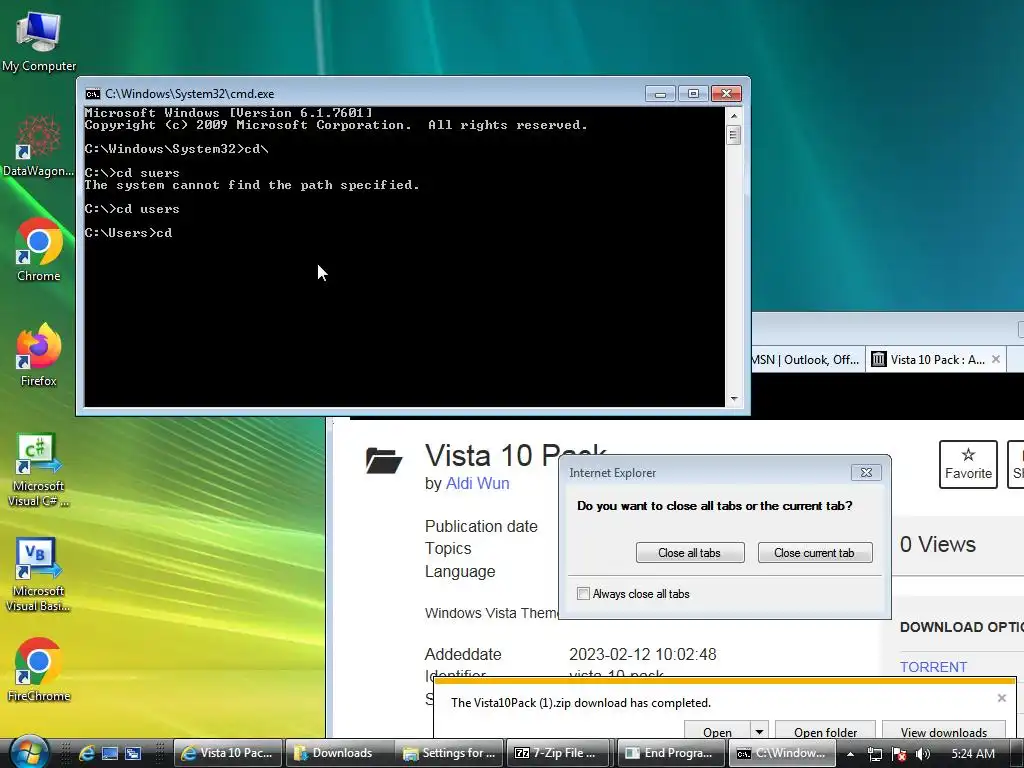Click the 0 Views text
The height and width of the screenshot is (768, 1024).
coord(937,544)
